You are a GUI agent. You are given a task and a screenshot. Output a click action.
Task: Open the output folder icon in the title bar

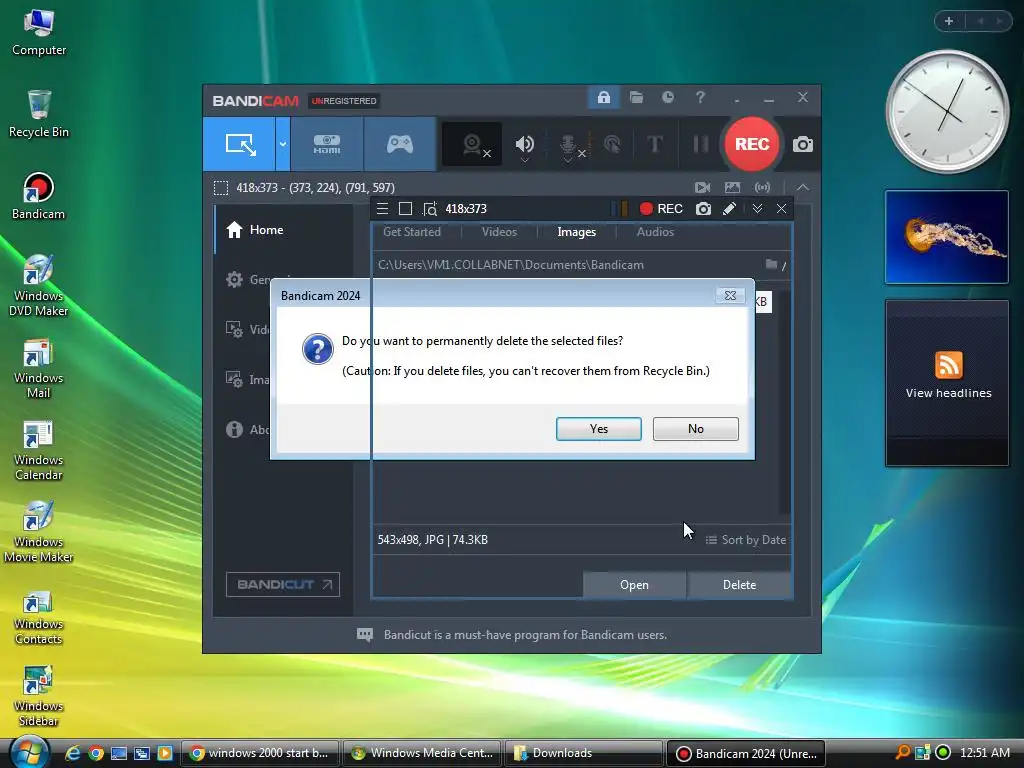636,98
